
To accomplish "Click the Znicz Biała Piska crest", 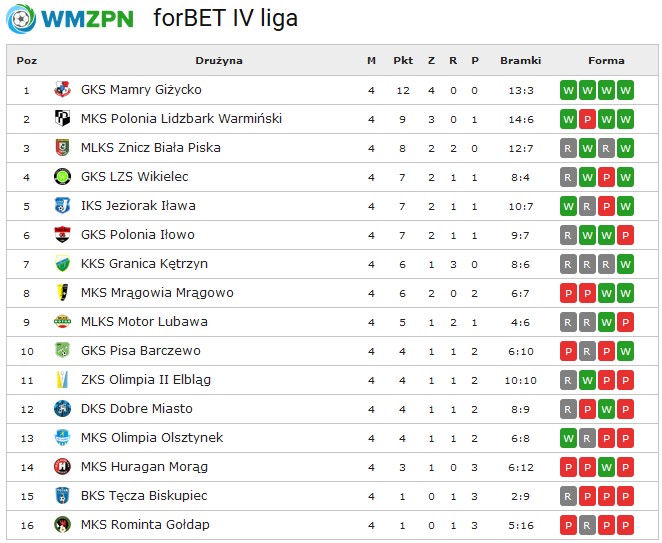I will (x=62, y=148).
